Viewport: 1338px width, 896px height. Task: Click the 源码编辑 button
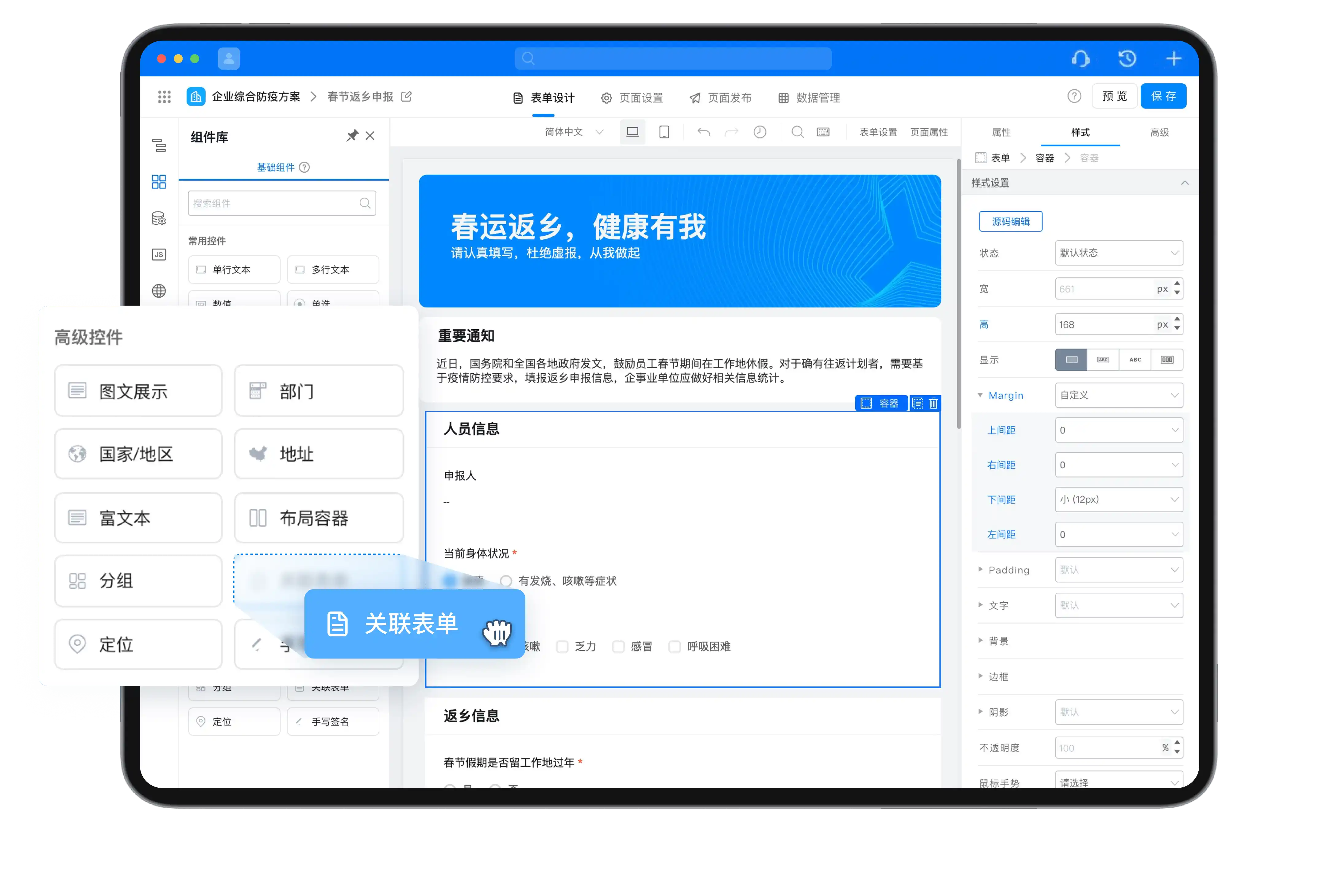pos(1010,221)
